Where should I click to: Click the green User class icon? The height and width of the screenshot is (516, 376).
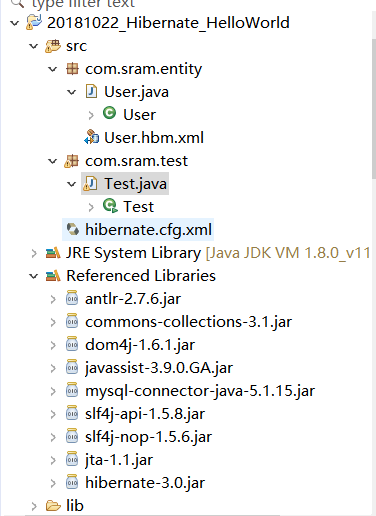(x=109, y=113)
